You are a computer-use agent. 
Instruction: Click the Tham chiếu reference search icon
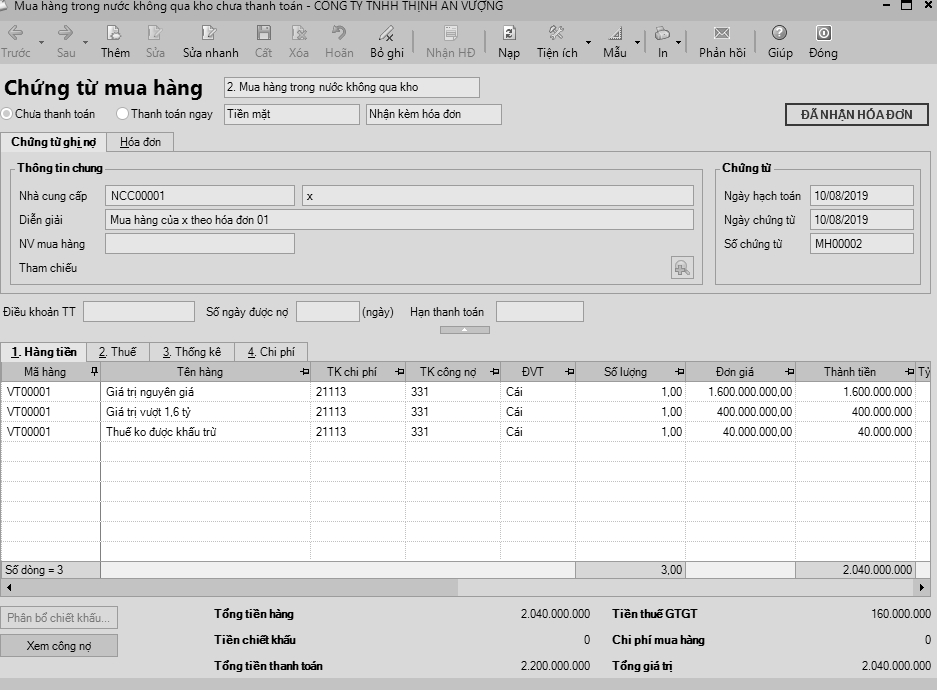(x=682, y=267)
